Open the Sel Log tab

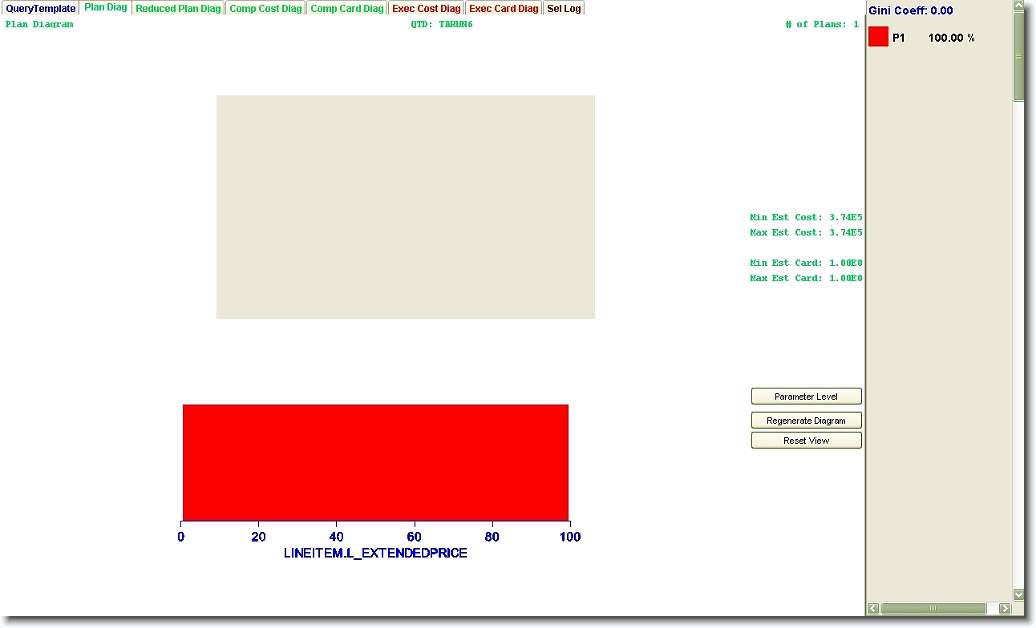click(564, 8)
